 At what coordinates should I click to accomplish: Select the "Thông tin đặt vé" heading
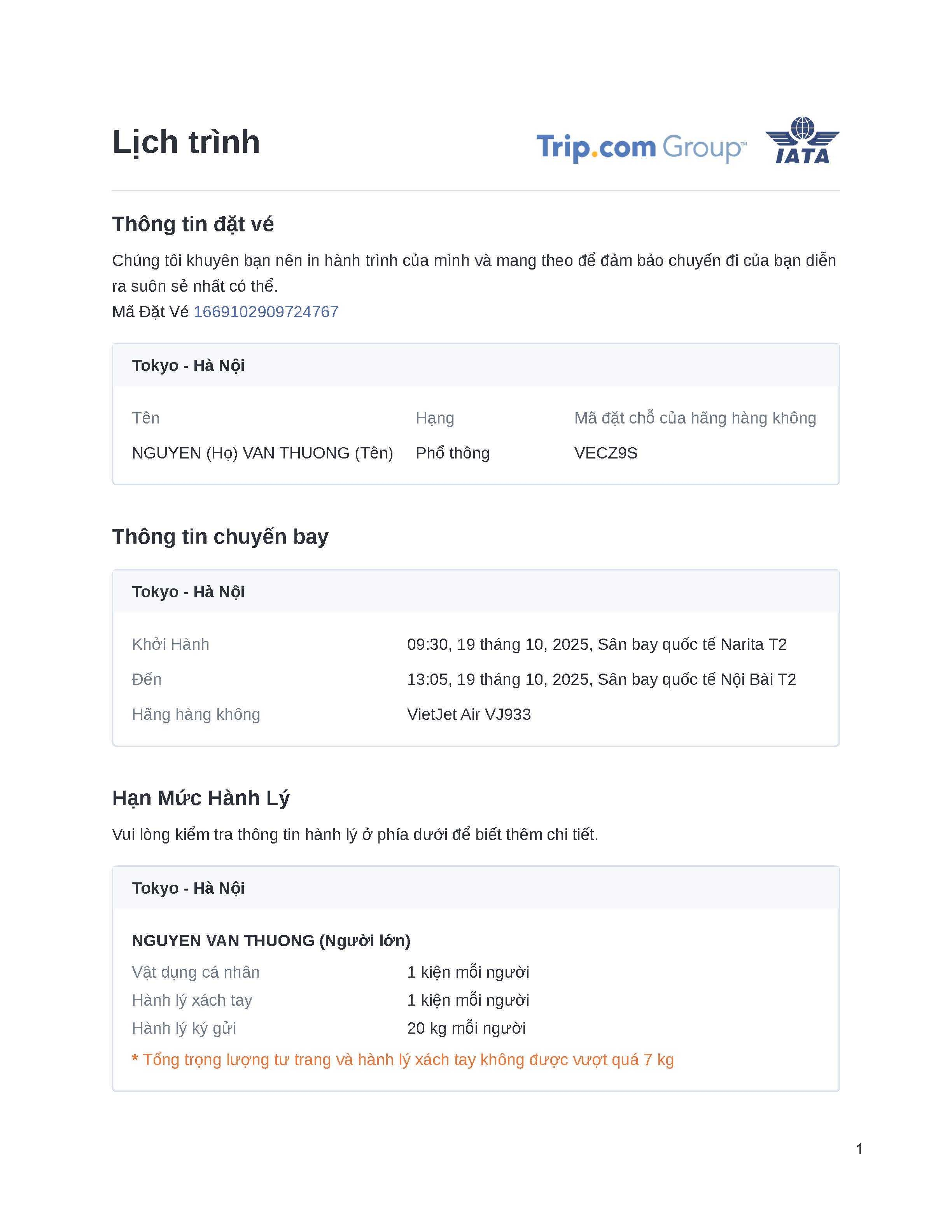[x=193, y=224]
